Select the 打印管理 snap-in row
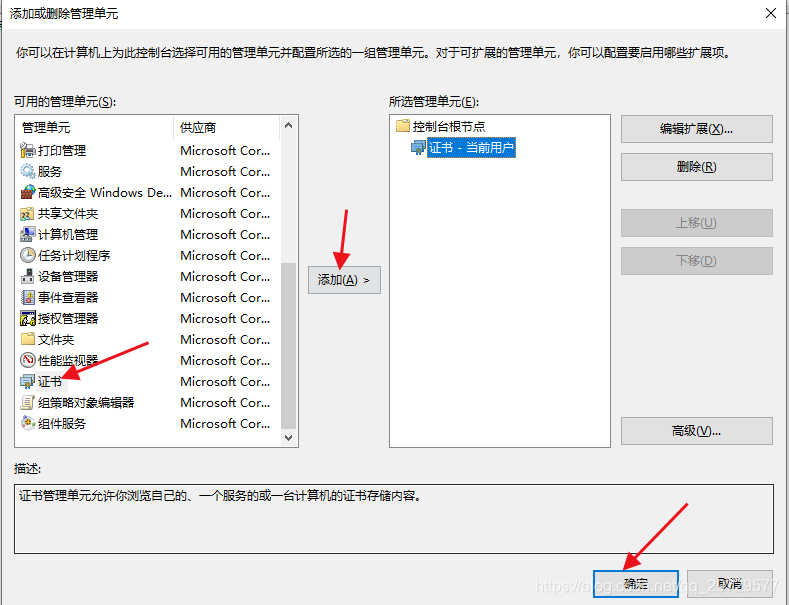 click(147, 150)
